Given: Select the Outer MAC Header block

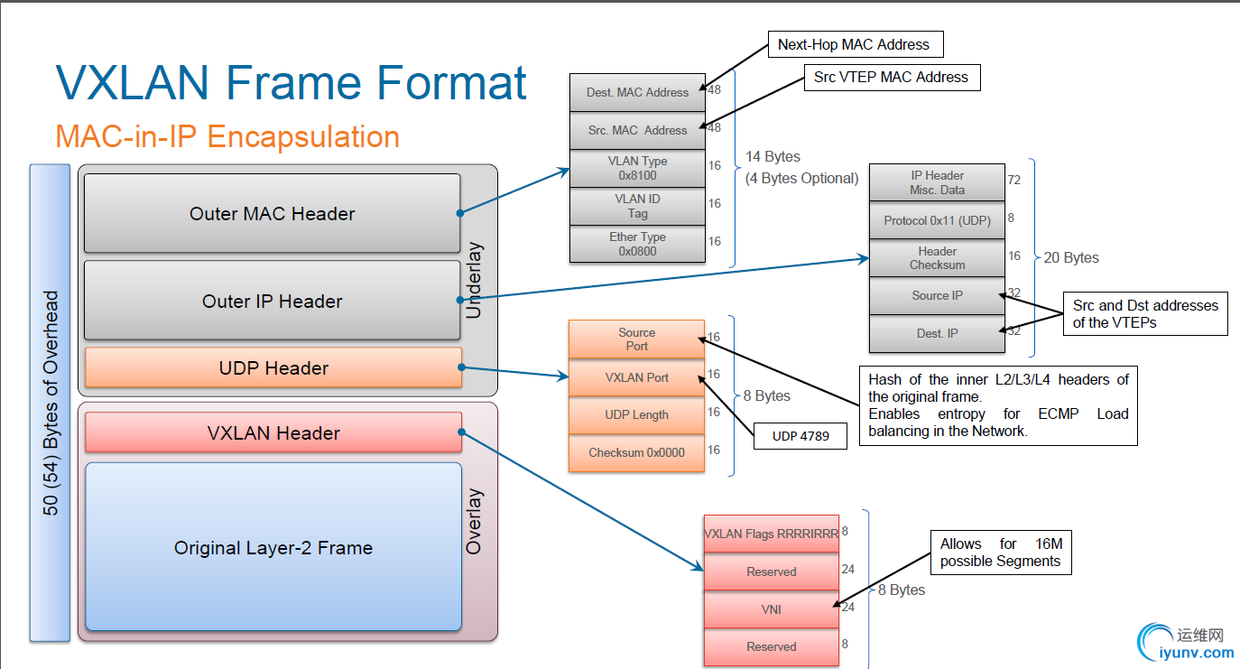Looking at the screenshot, I should [x=272, y=213].
